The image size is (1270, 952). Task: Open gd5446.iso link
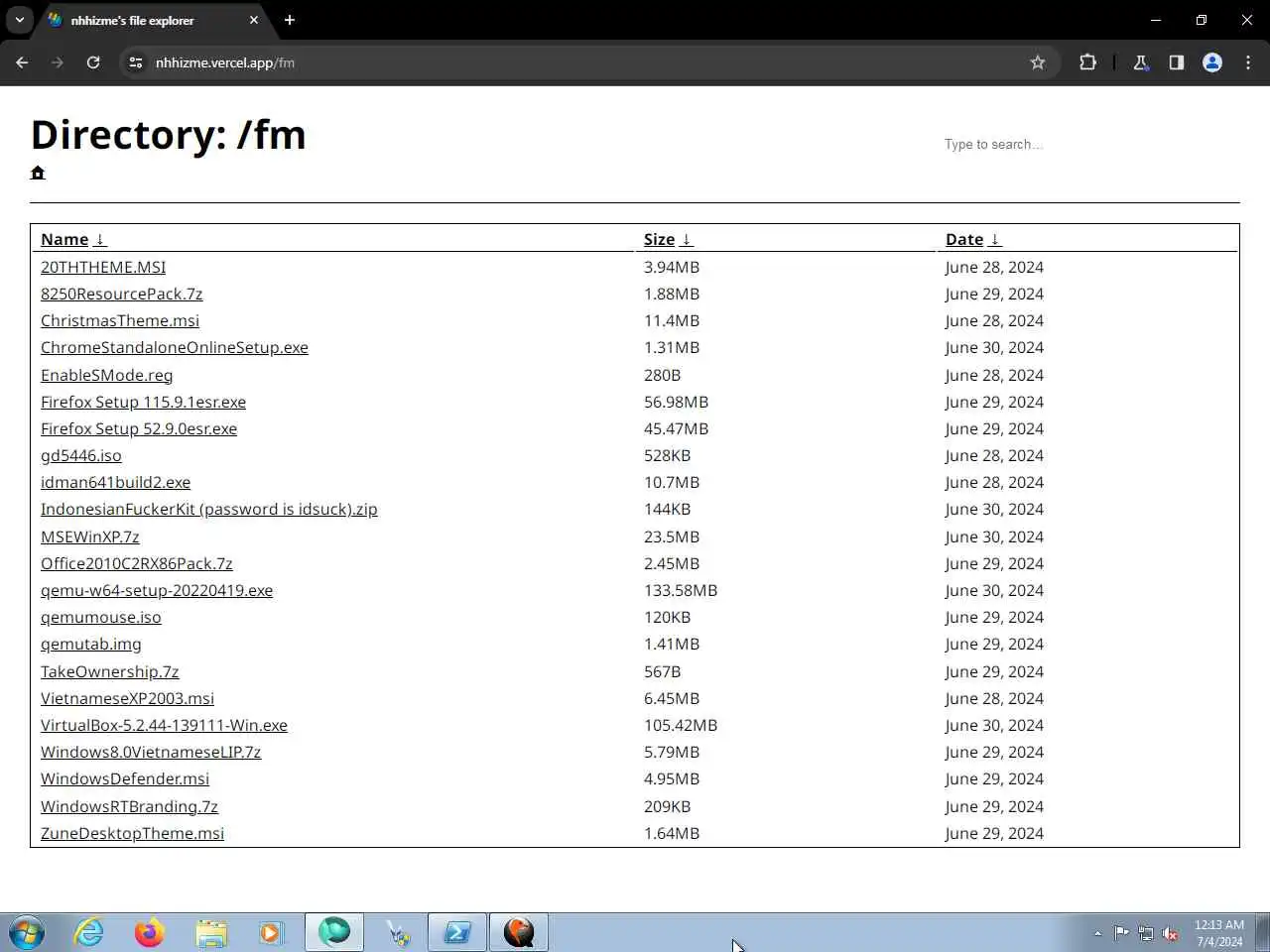pyautogui.click(x=81, y=455)
